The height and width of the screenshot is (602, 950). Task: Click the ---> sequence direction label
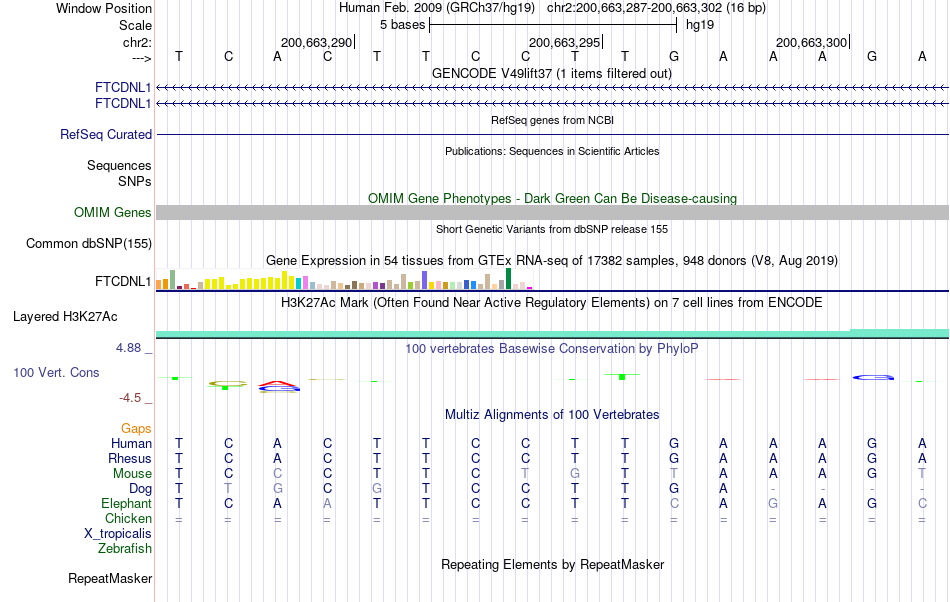click(141, 58)
